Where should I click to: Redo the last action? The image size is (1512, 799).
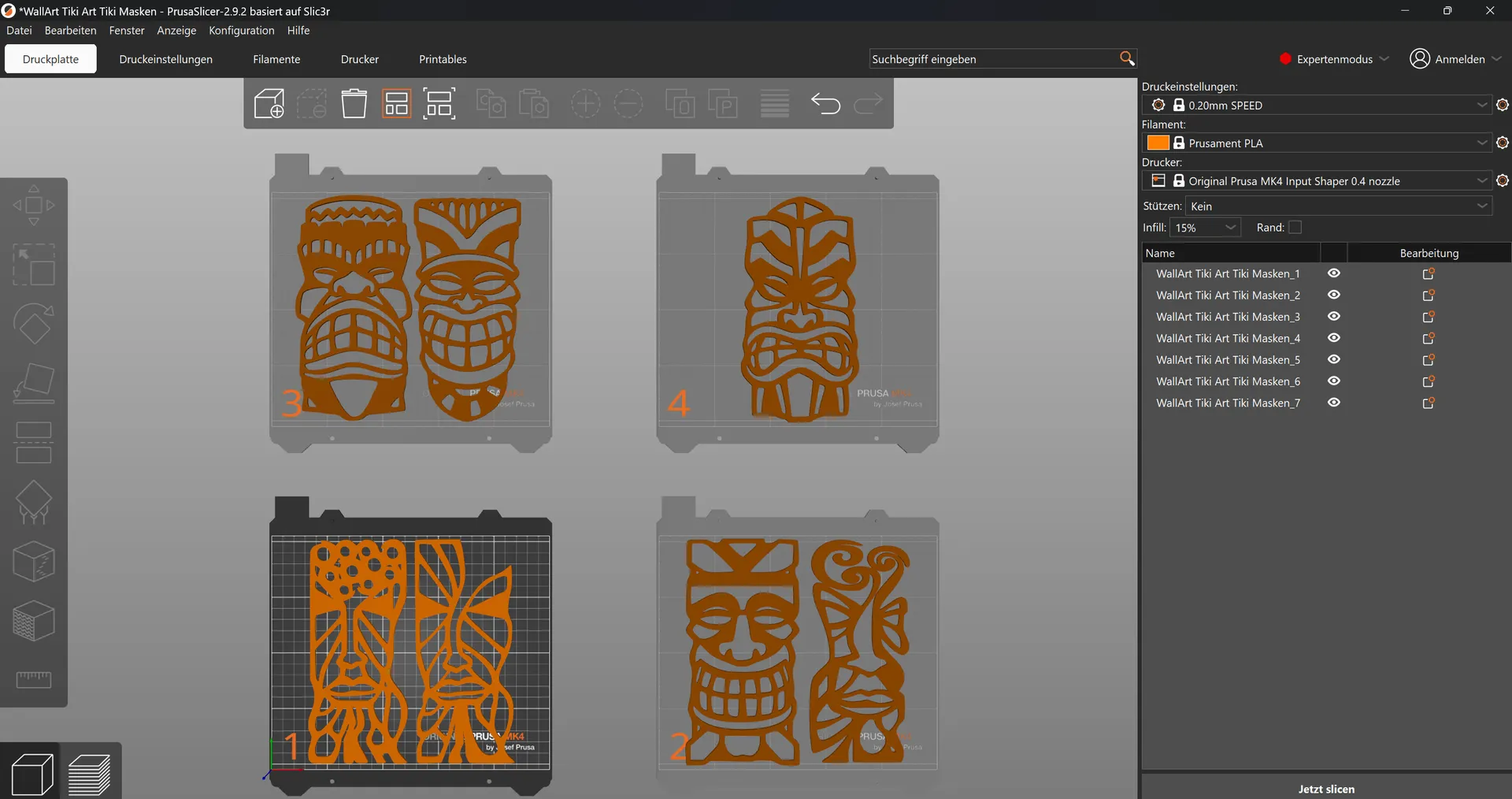pyautogui.click(x=869, y=103)
